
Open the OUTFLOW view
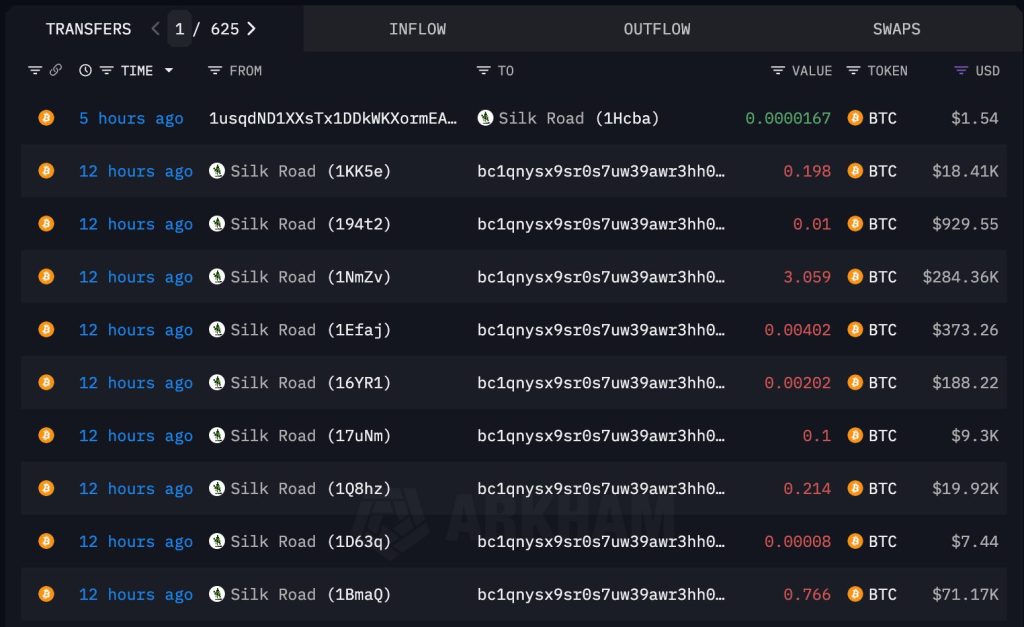pyautogui.click(x=657, y=29)
